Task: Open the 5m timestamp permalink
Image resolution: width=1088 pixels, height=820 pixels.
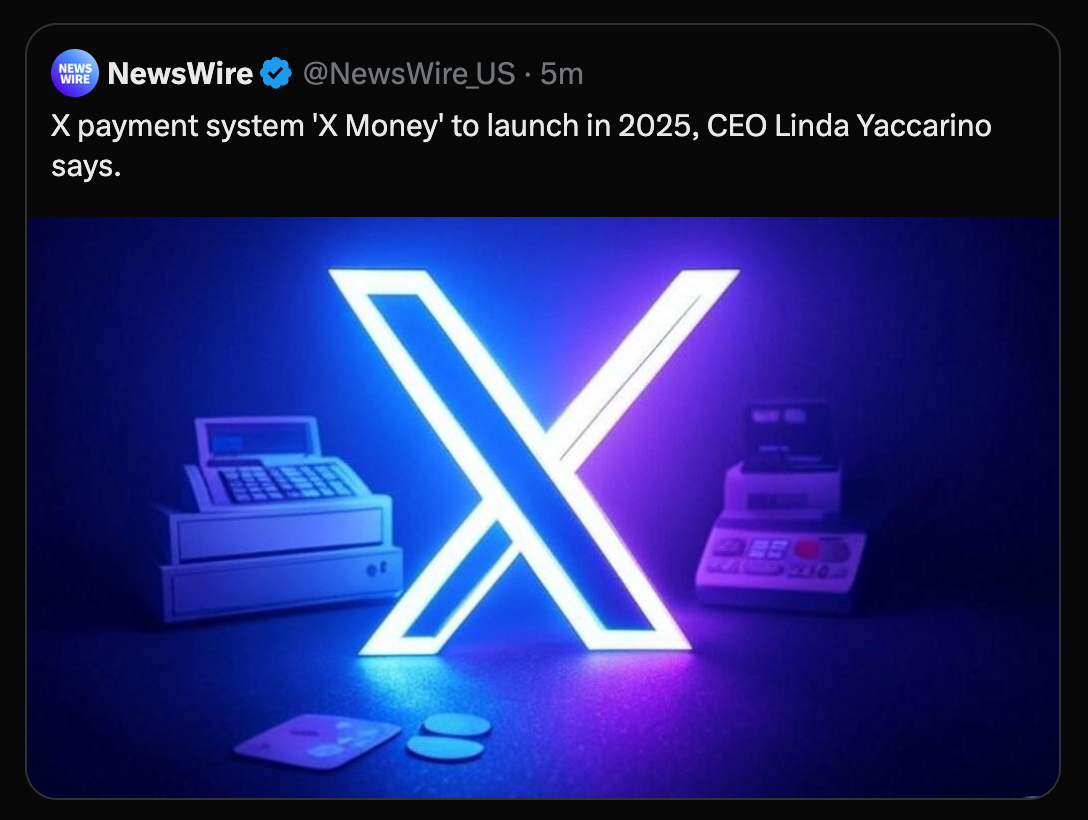Action: 561,74
